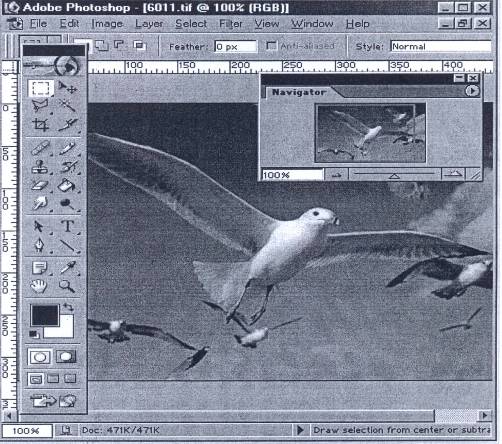
Task: Select the Rectangular Marquee tool
Action: (41, 88)
